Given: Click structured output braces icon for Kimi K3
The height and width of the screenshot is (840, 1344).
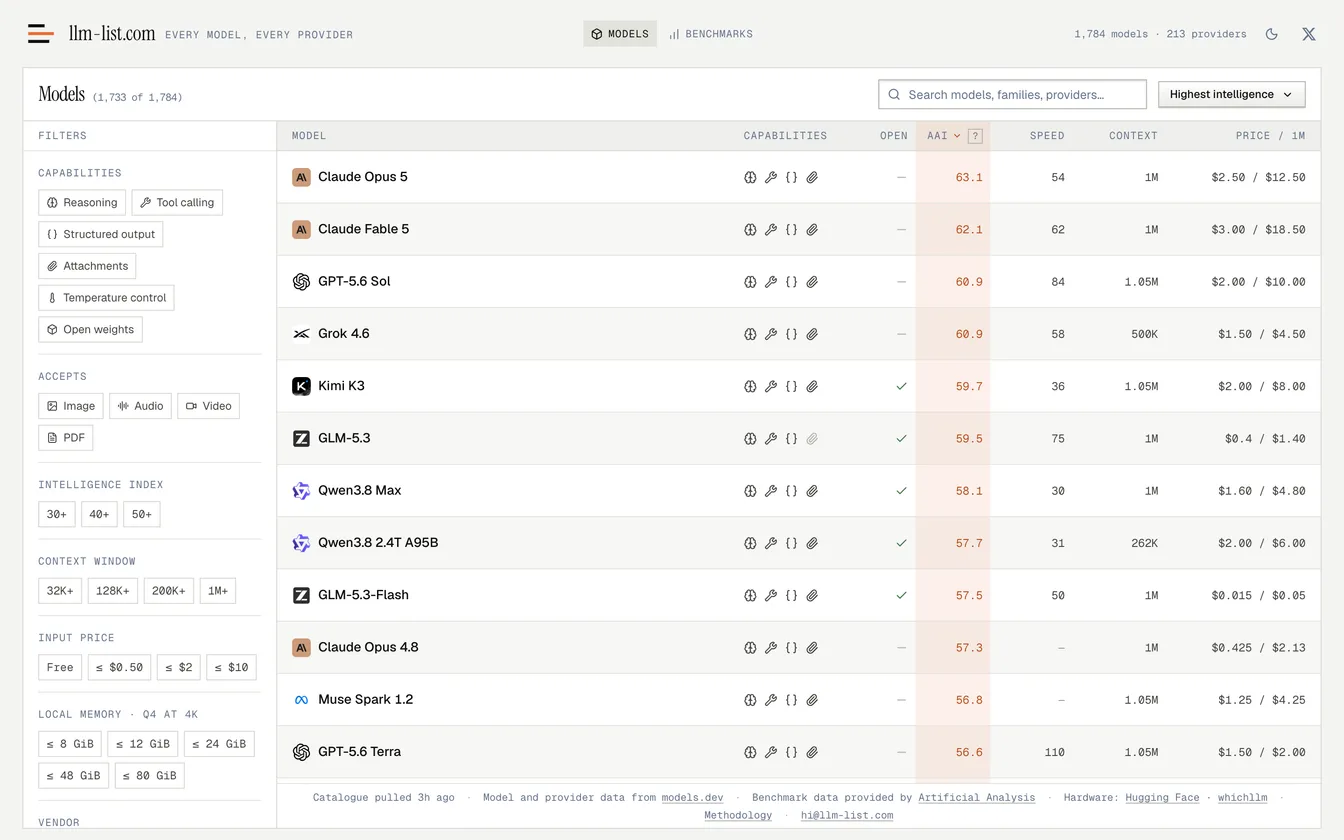Looking at the screenshot, I should (791, 386).
